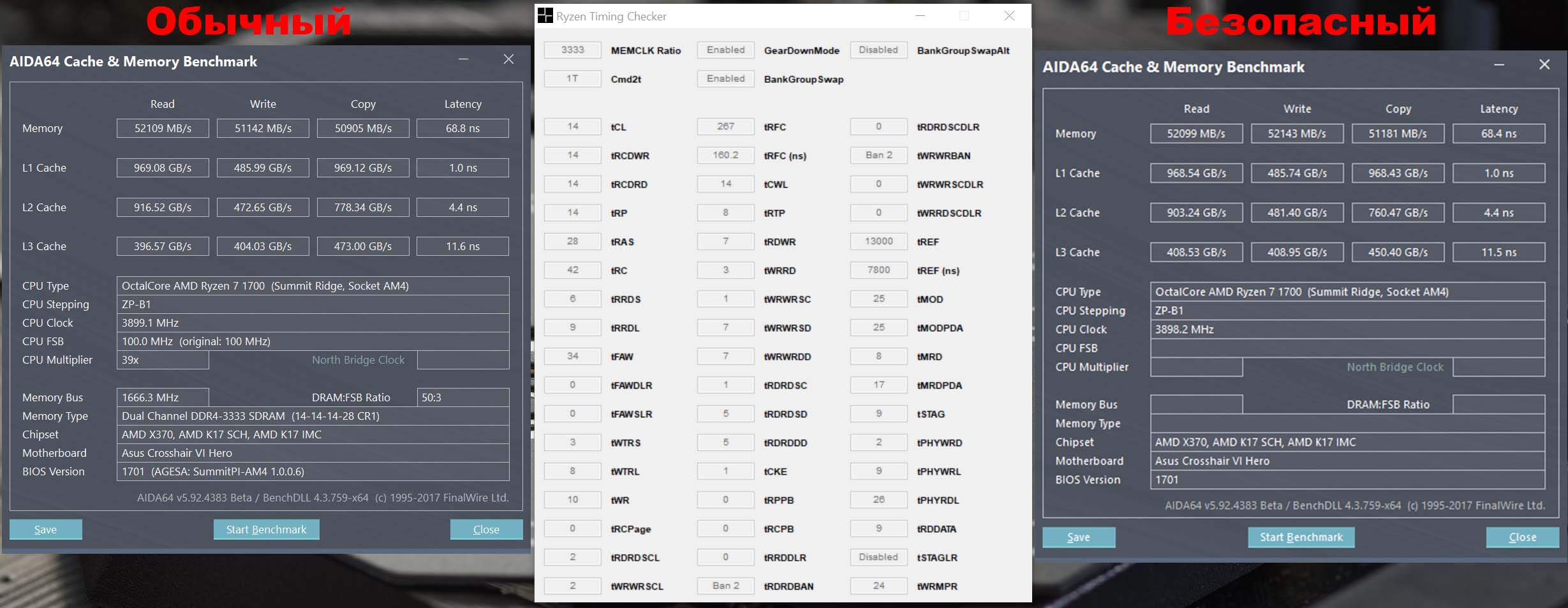Click the BankGroupSwapAlt Disabled field
Screen dimensions: 1568x608
pyautogui.click(x=878, y=50)
